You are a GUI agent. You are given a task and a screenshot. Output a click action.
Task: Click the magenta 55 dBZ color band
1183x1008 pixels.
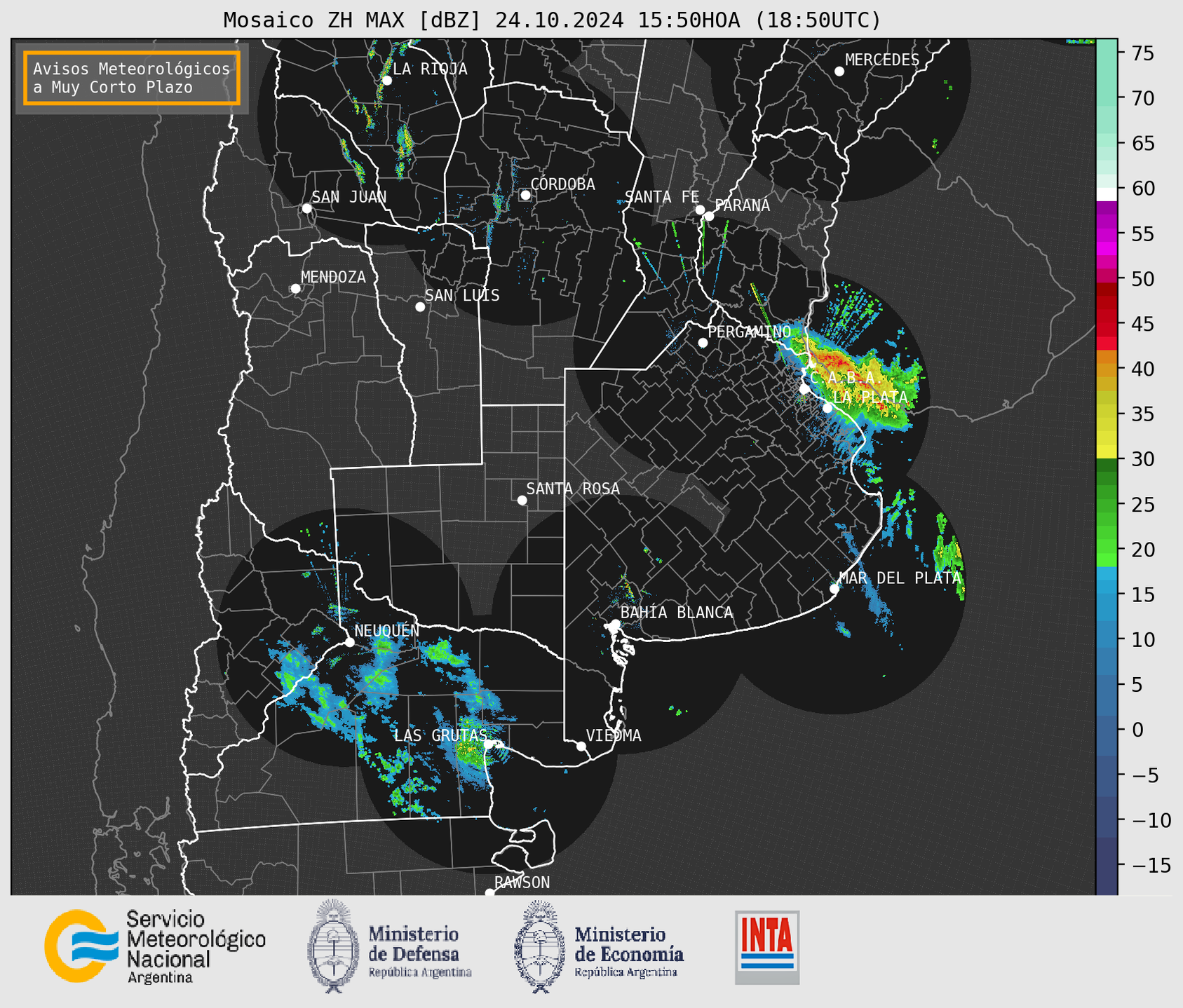(x=1107, y=235)
